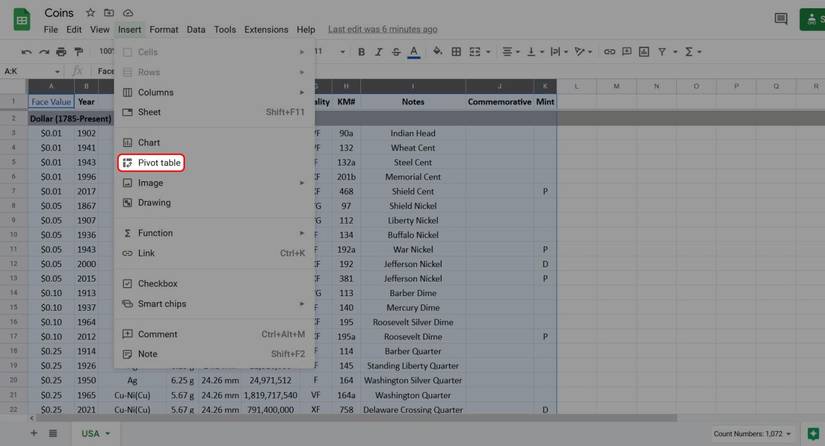Click the Coins document title
The width and height of the screenshot is (825, 446).
tap(59, 13)
